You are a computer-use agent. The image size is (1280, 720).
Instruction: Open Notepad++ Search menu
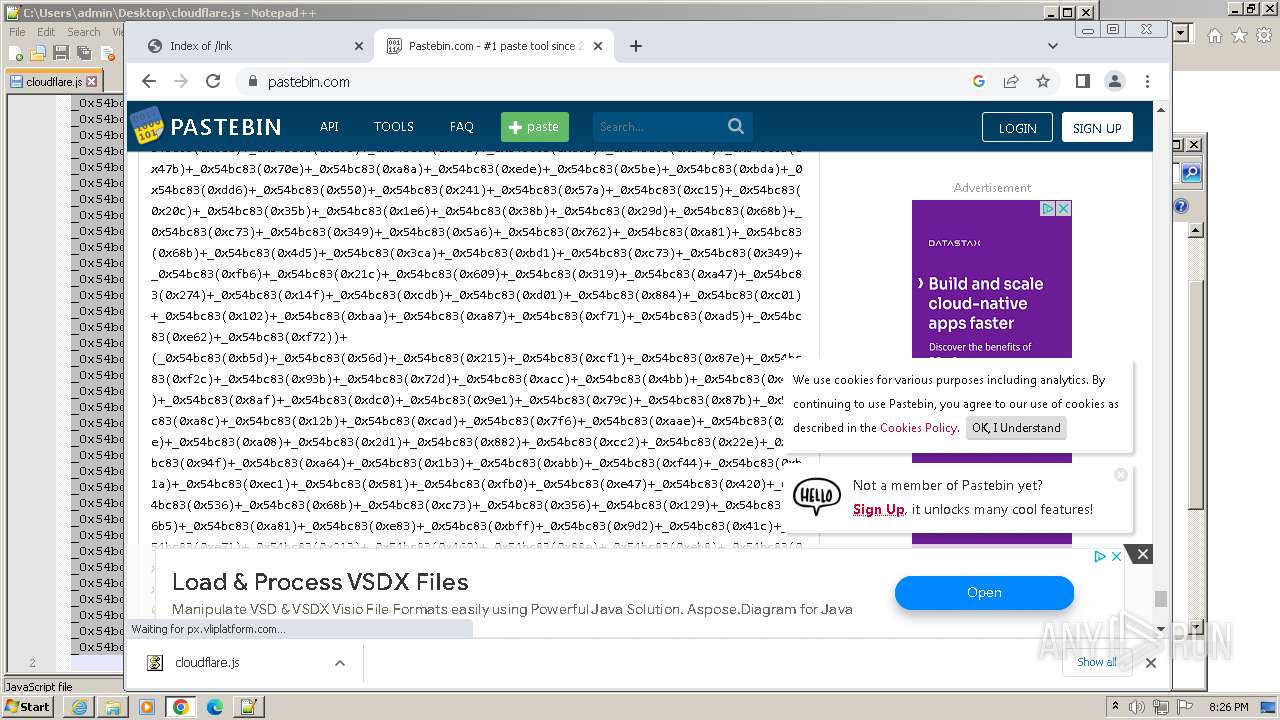click(x=83, y=32)
